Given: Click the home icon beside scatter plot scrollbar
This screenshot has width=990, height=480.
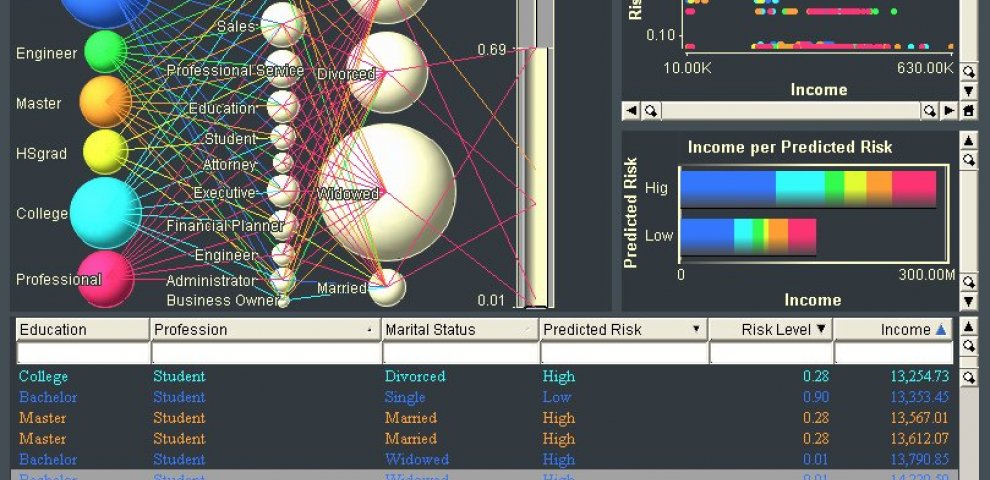Looking at the screenshot, I should [x=968, y=110].
